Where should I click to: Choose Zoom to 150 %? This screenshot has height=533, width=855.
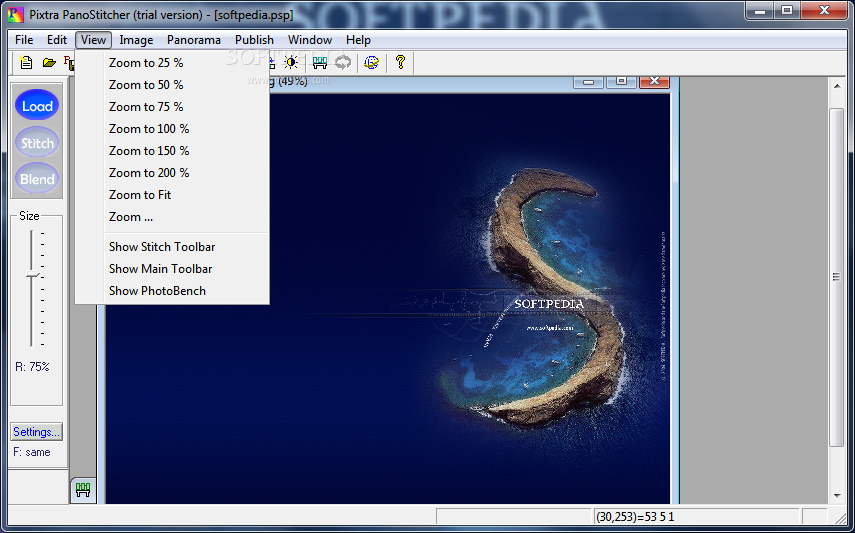pos(172,151)
